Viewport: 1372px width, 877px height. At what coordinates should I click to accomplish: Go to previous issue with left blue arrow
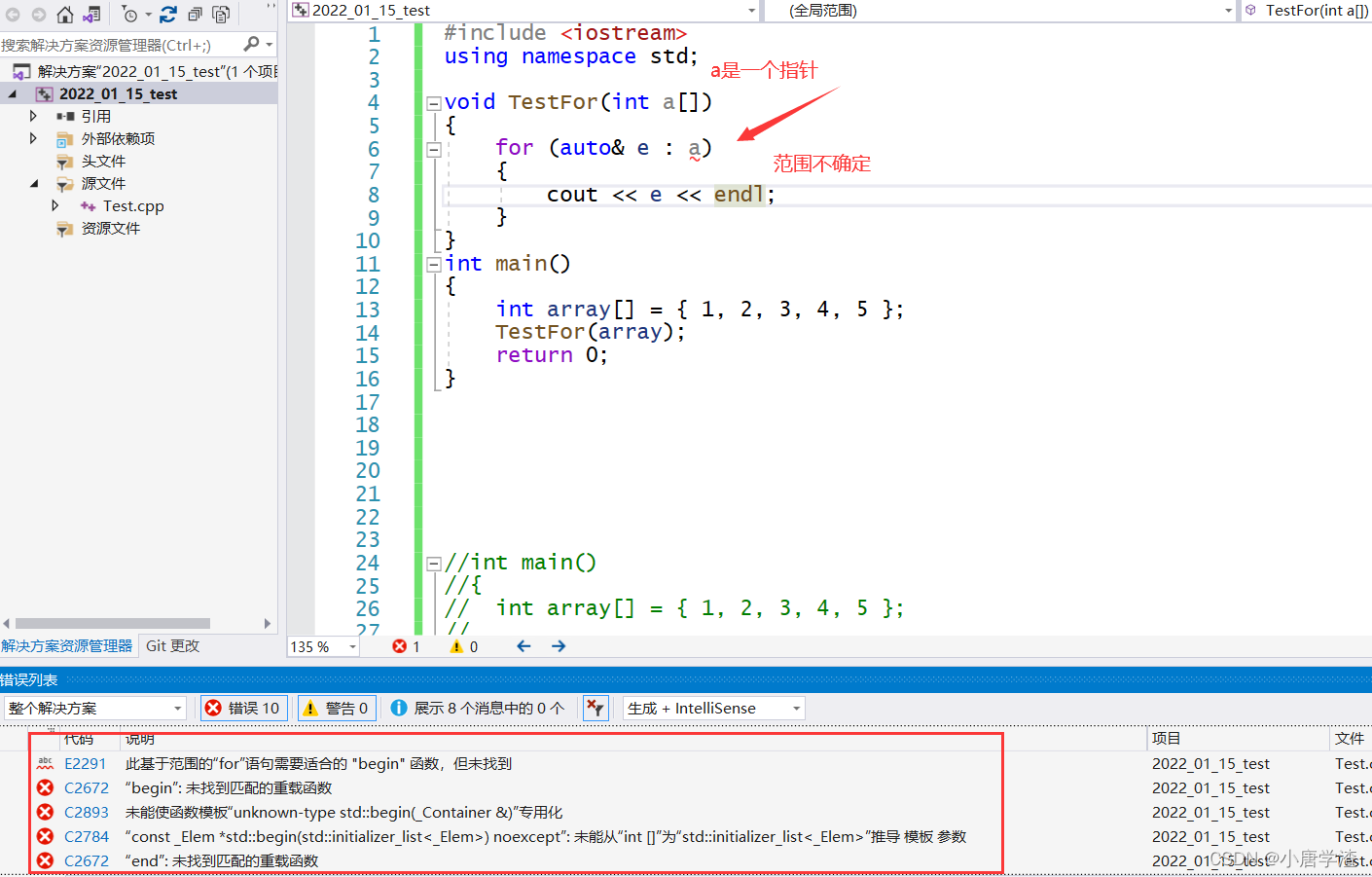coord(524,646)
